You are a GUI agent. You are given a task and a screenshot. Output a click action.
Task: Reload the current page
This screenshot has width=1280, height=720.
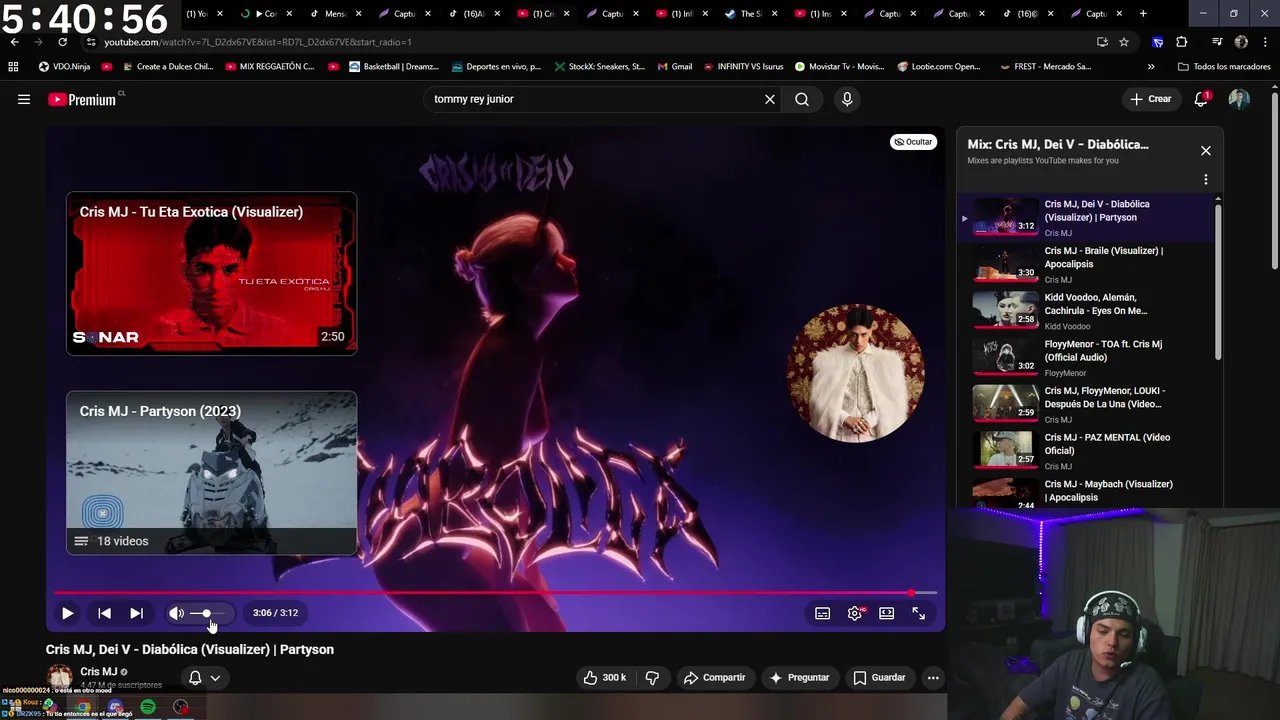(62, 42)
